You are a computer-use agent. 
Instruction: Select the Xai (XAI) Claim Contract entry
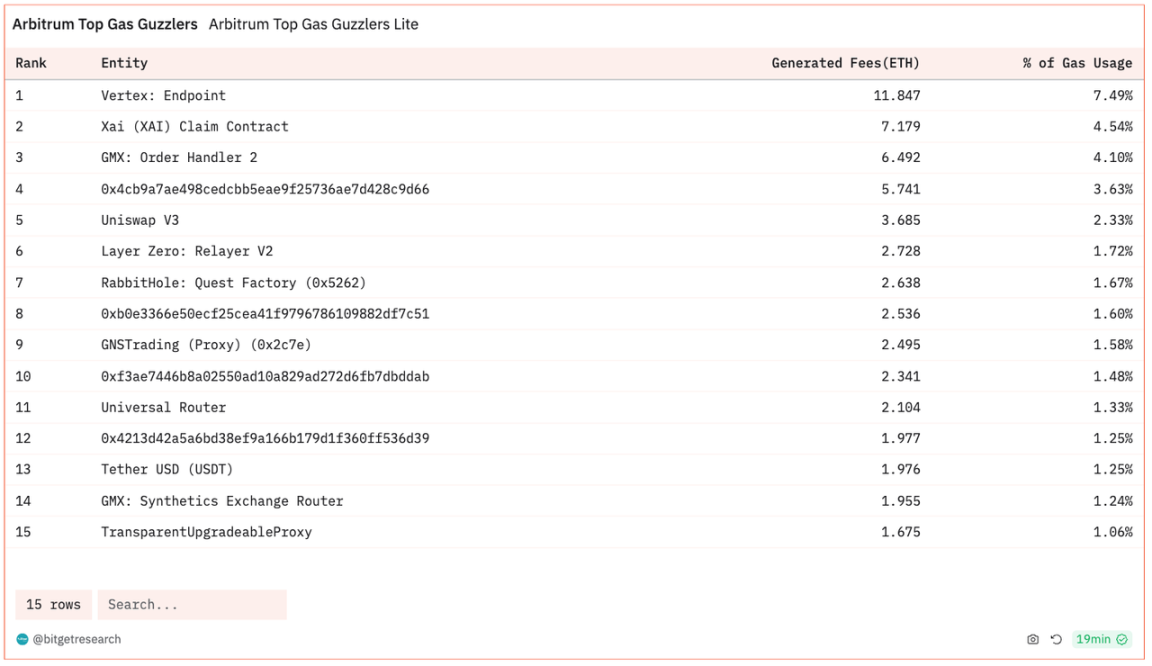pyautogui.click(x=194, y=127)
